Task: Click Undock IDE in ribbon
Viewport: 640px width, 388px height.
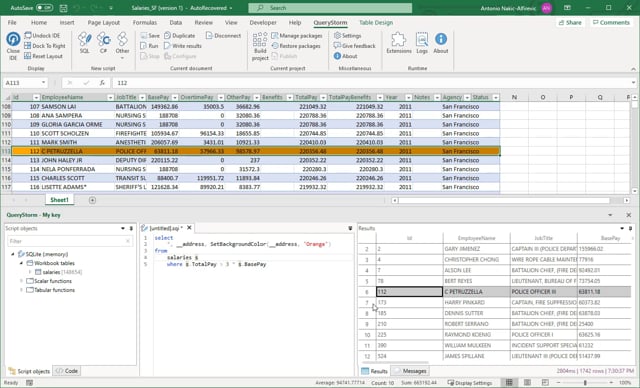Action: pyautogui.click(x=42, y=35)
